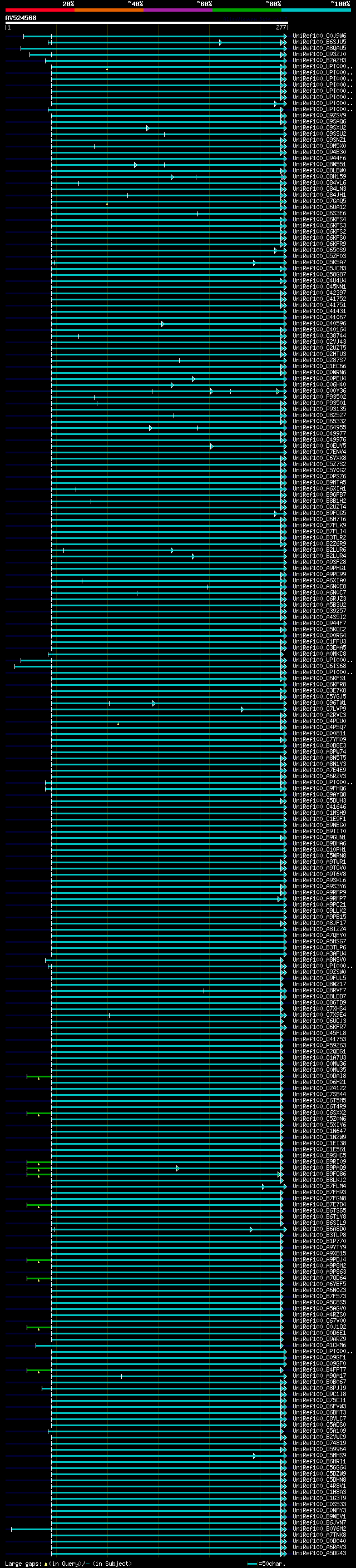356x1568 pixels.
Task: Select hit label UniRef100_Q3E7K8
Action: 319,690
